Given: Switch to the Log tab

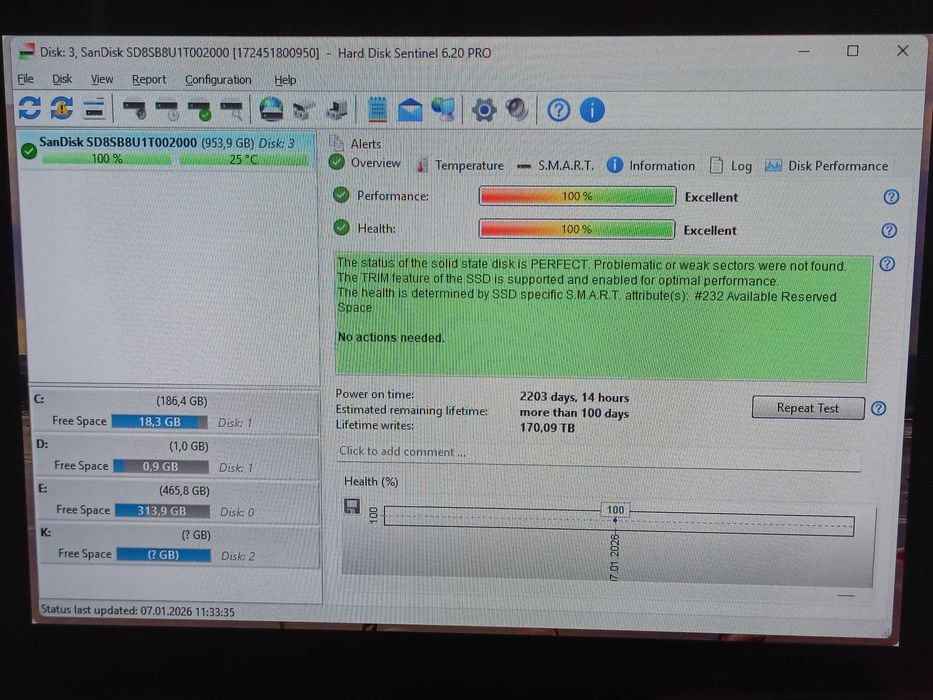Looking at the screenshot, I should 731,166.
